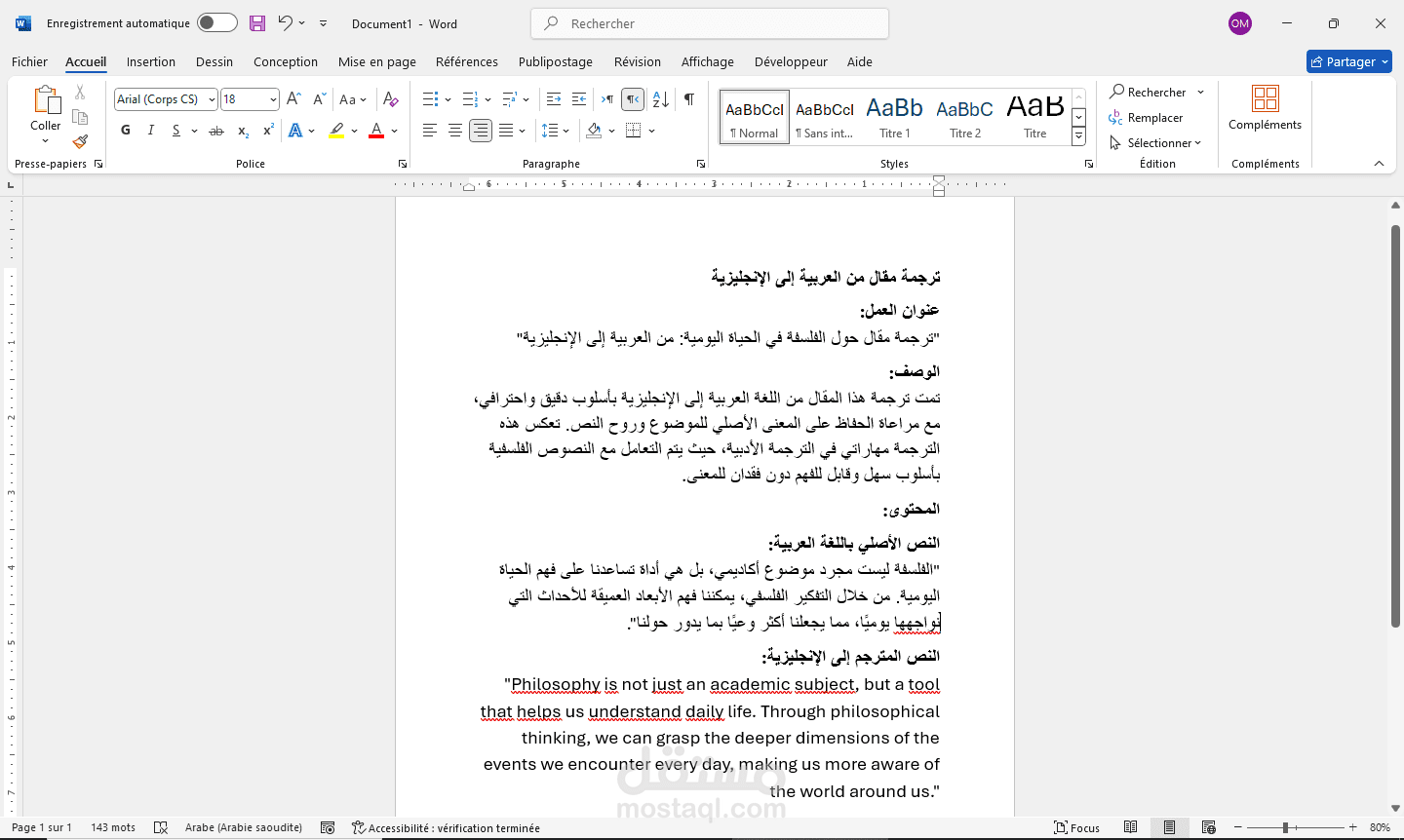Screen dimensions: 1404x840
Task: Switch to the Mise en page tab
Action: click(x=377, y=61)
